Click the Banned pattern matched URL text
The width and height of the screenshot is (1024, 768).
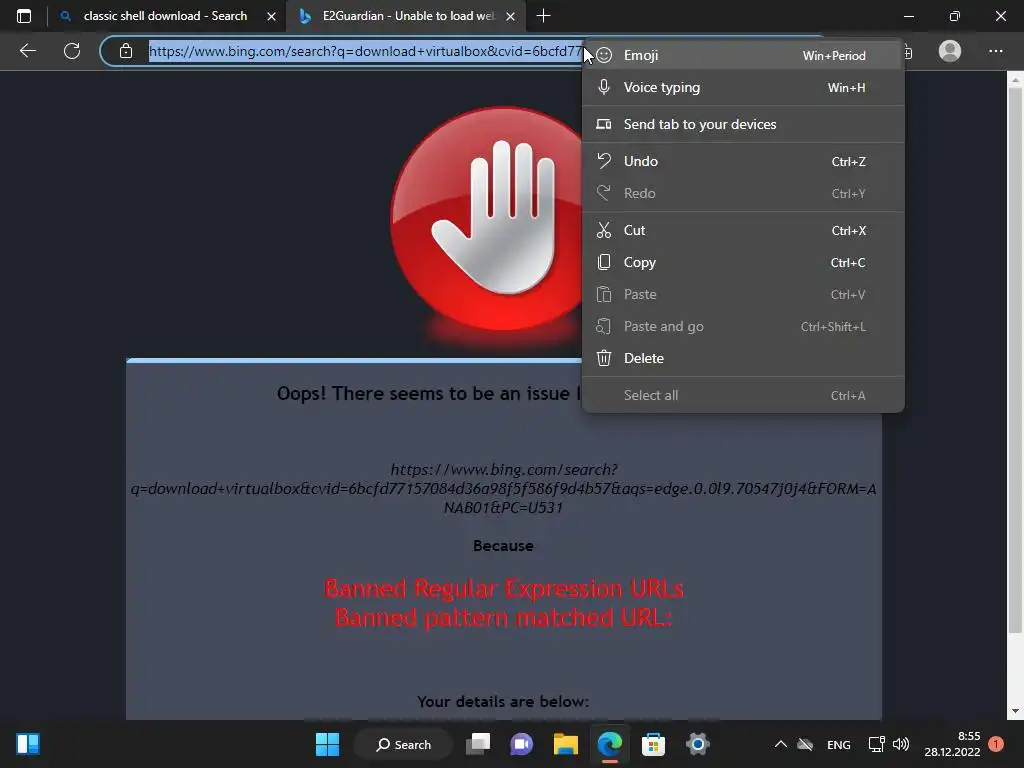coord(504,618)
